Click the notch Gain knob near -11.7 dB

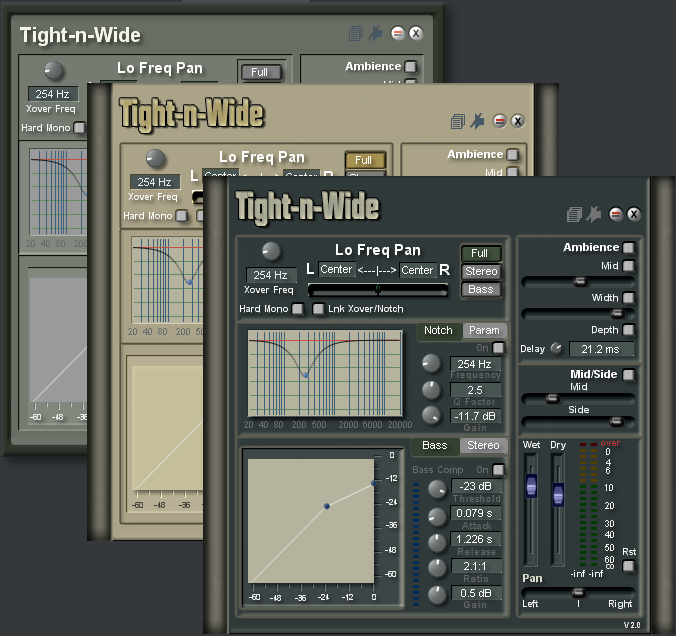click(431, 415)
